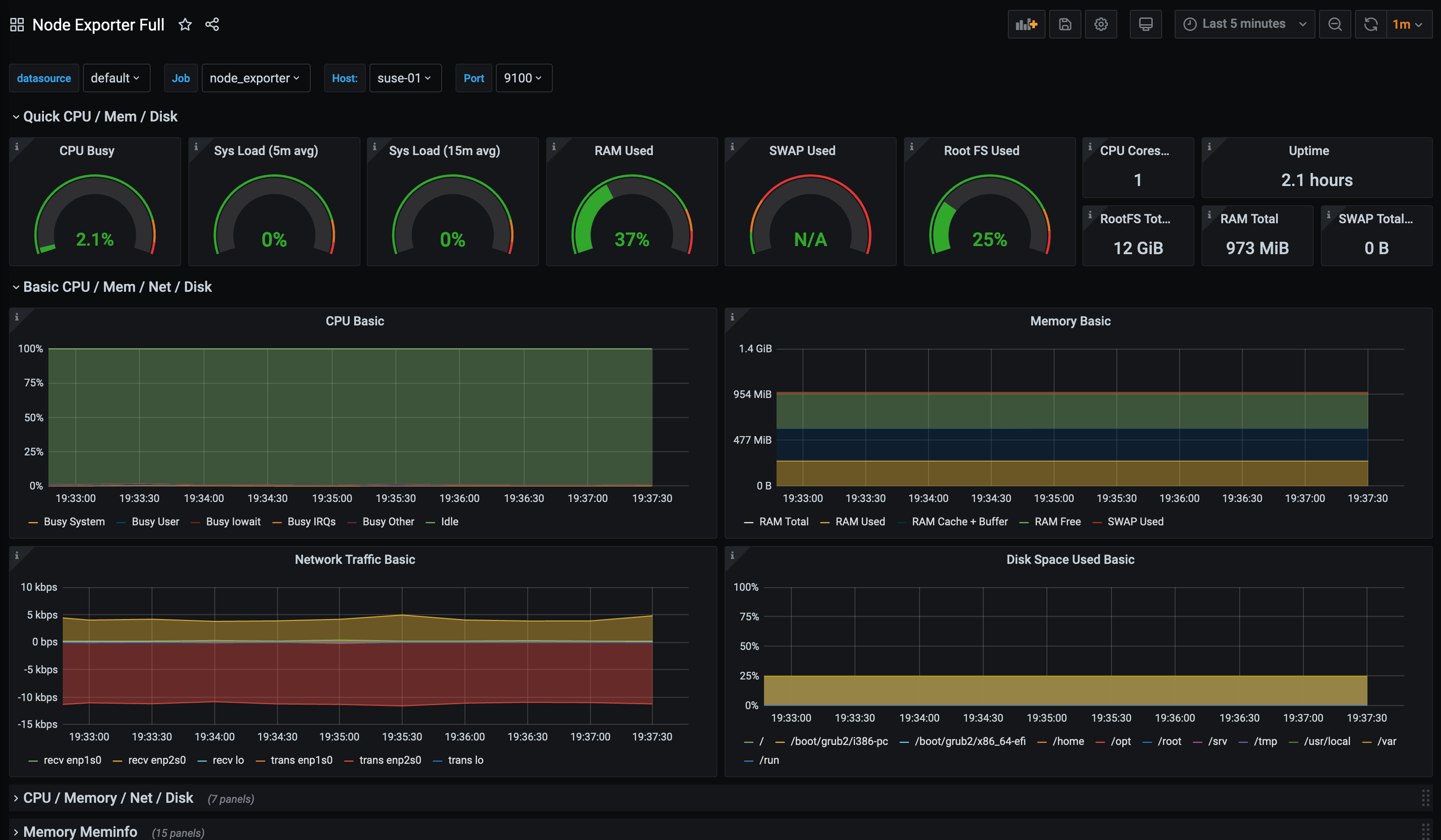Hide the Busy System series in CPU Basic

[74, 521]
